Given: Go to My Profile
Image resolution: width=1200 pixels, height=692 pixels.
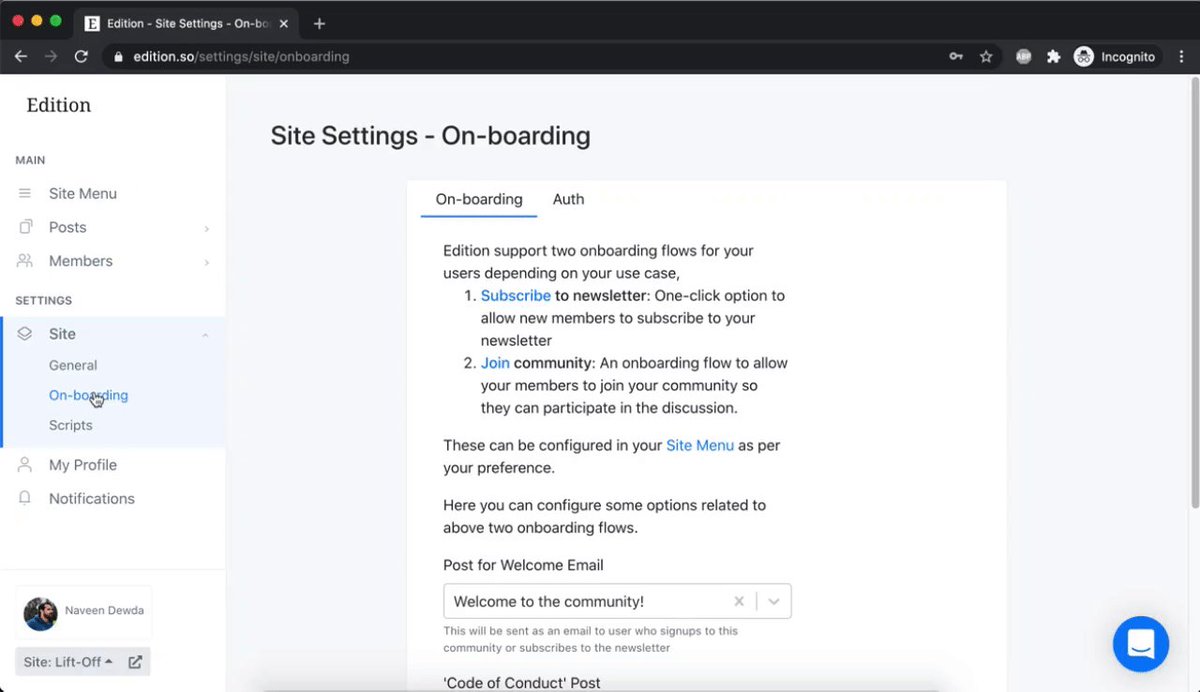Looking at the screenshot, I should pos(83,465).
